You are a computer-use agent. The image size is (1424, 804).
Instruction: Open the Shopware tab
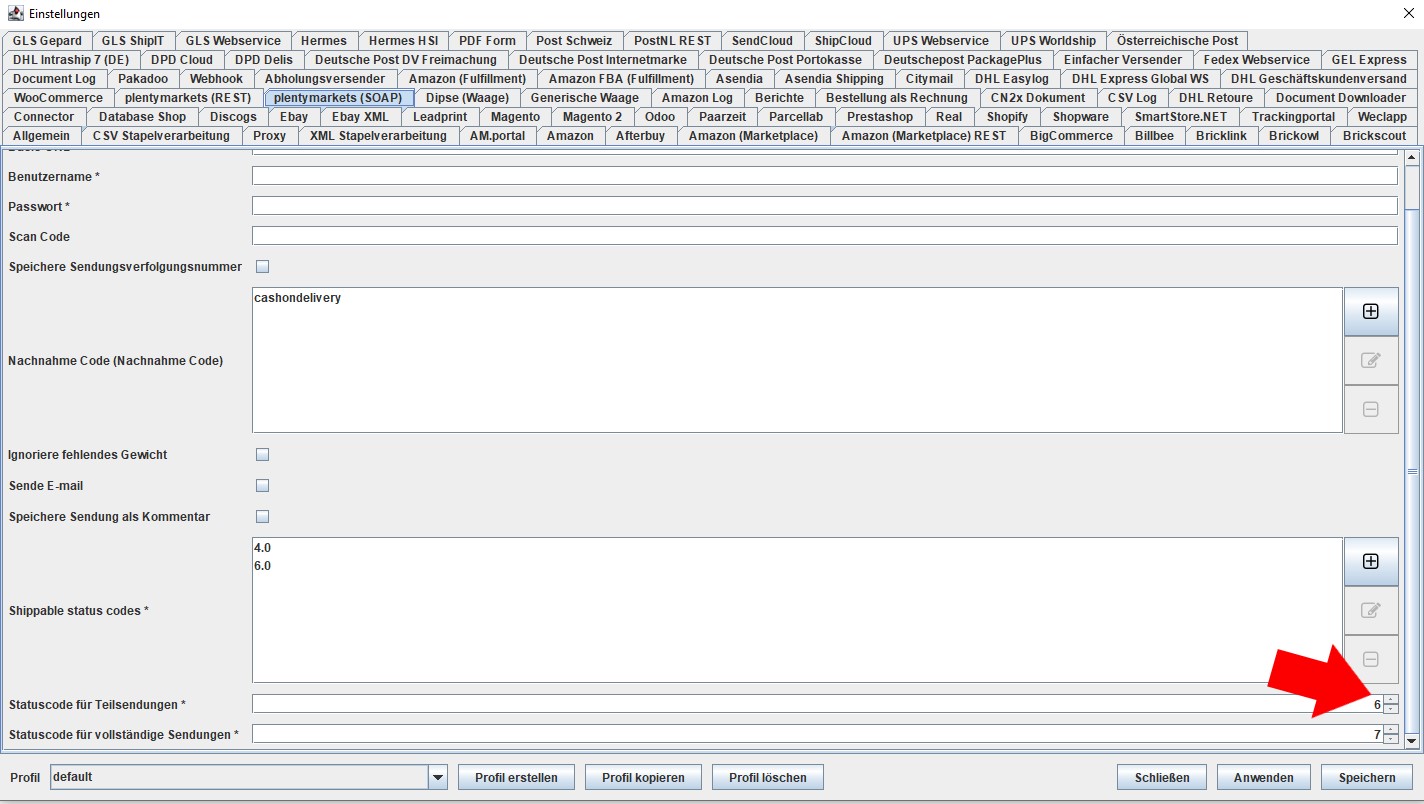pos(1080,117)
